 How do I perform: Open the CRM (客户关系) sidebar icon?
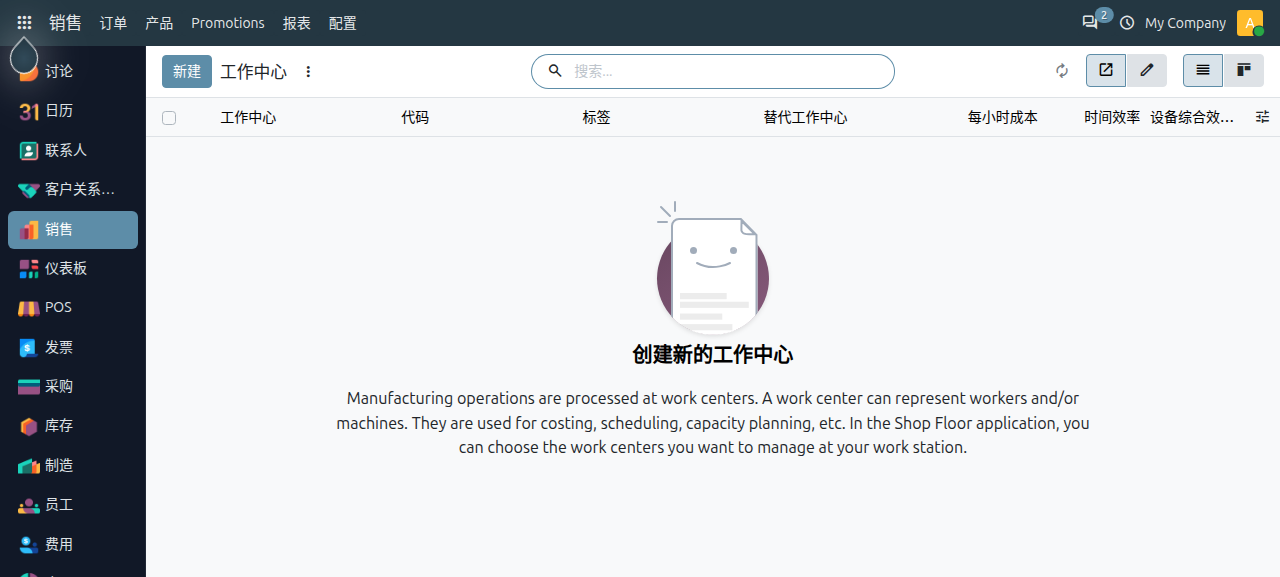click(x=29, y=190)
